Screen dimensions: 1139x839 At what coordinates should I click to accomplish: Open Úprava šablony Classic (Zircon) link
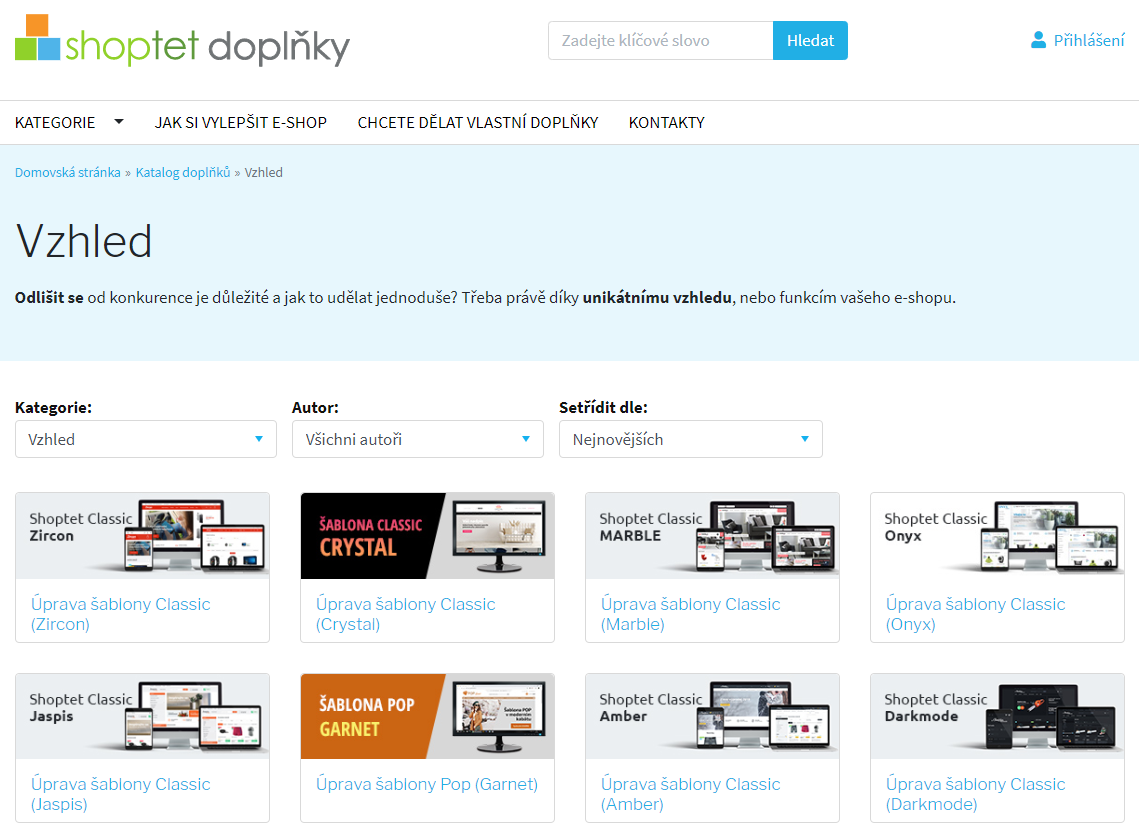point(121,614)
